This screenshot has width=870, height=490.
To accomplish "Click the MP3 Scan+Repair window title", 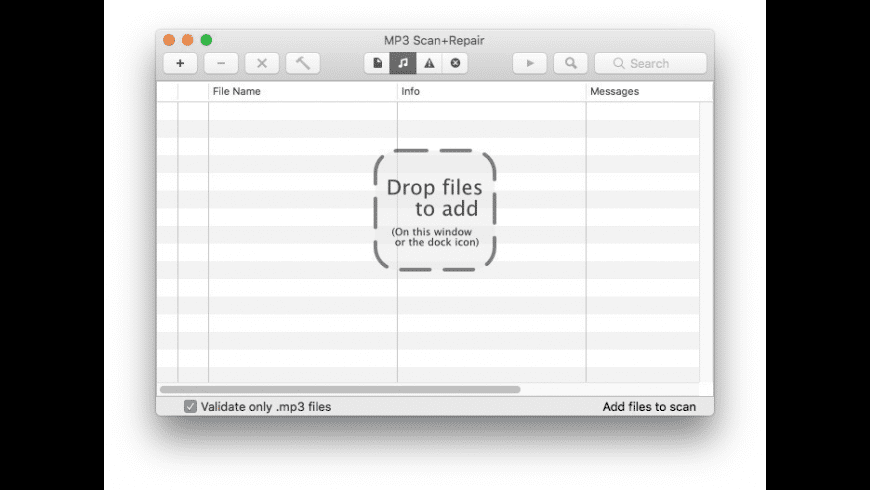I will pos(434,41).
